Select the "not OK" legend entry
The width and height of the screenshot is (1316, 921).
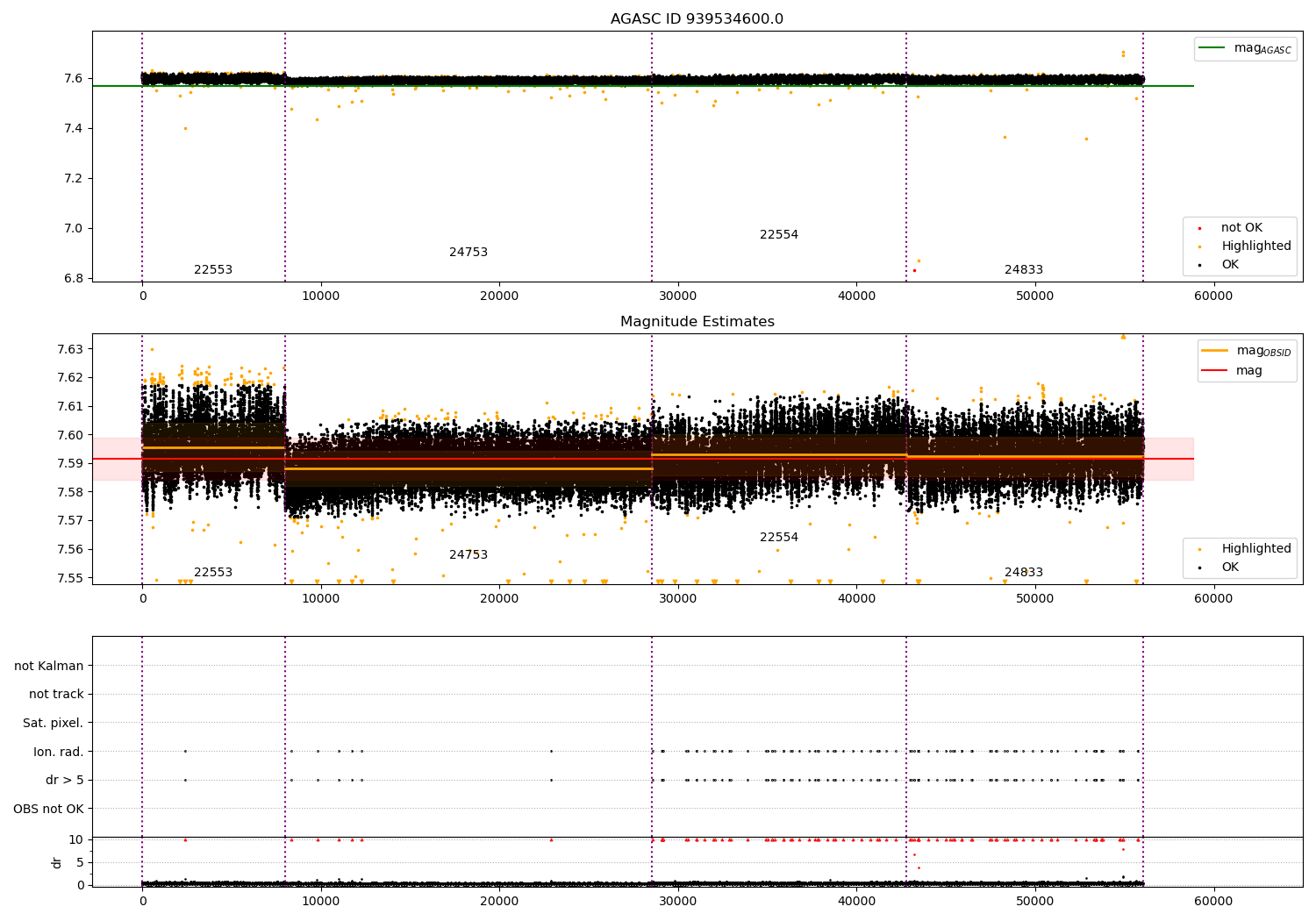coord(1241,228)
